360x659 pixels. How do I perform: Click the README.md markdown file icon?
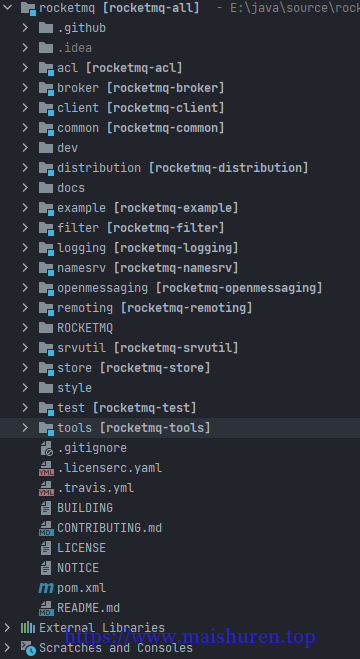click(46, 608)
